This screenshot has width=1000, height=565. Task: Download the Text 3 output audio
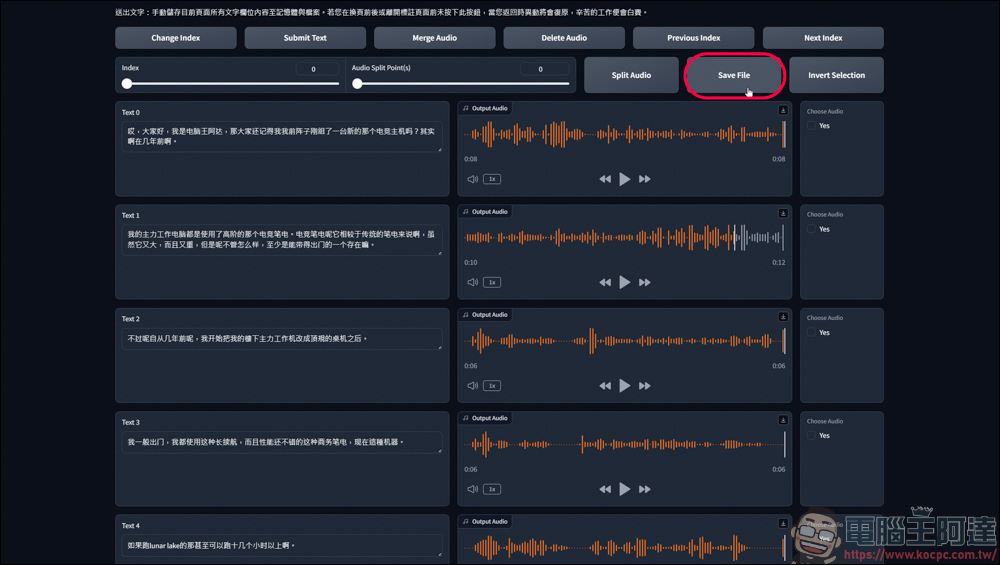[x=783, y=420]
